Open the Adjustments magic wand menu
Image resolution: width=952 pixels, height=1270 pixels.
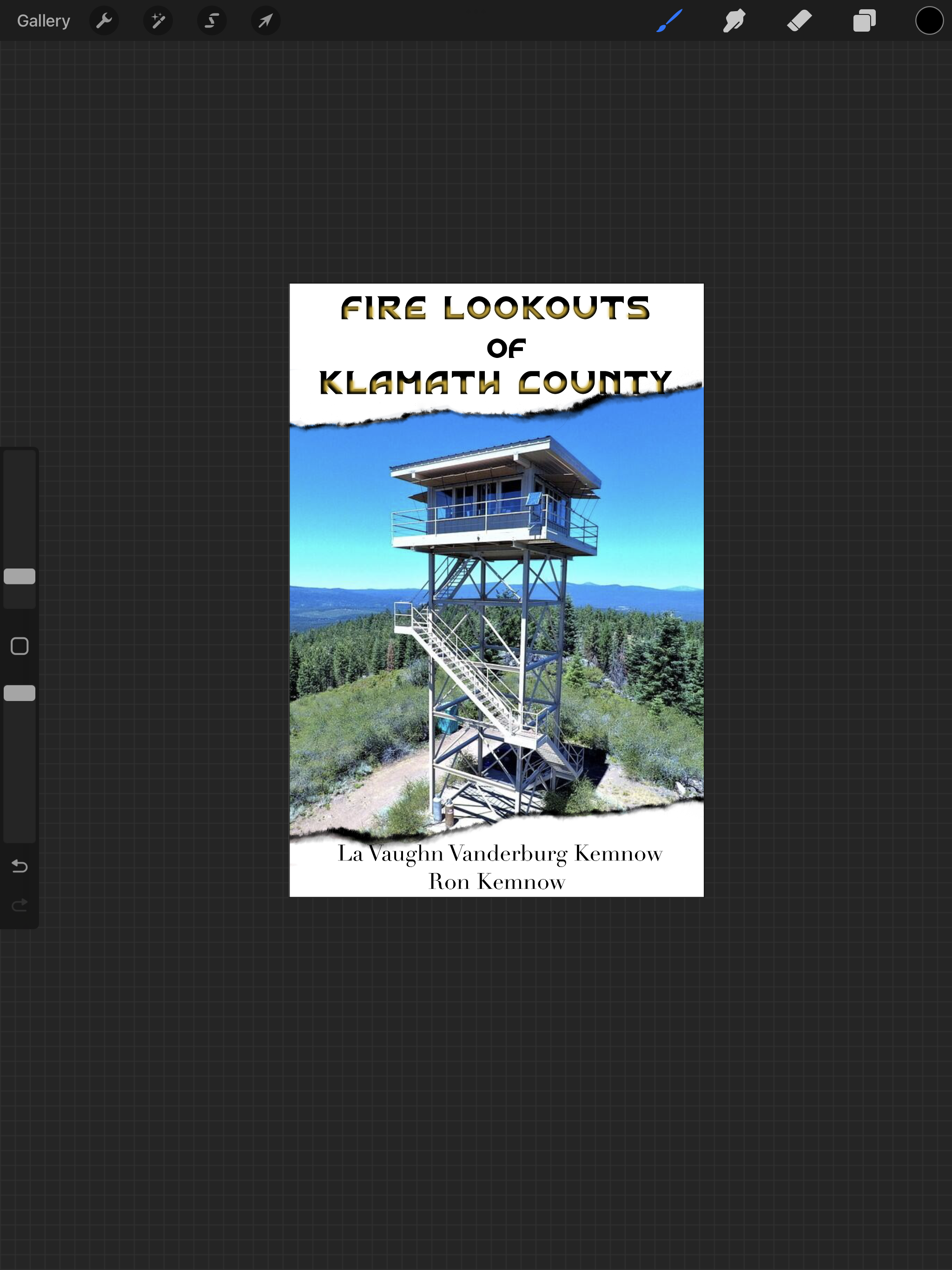(x=158, y=21)
